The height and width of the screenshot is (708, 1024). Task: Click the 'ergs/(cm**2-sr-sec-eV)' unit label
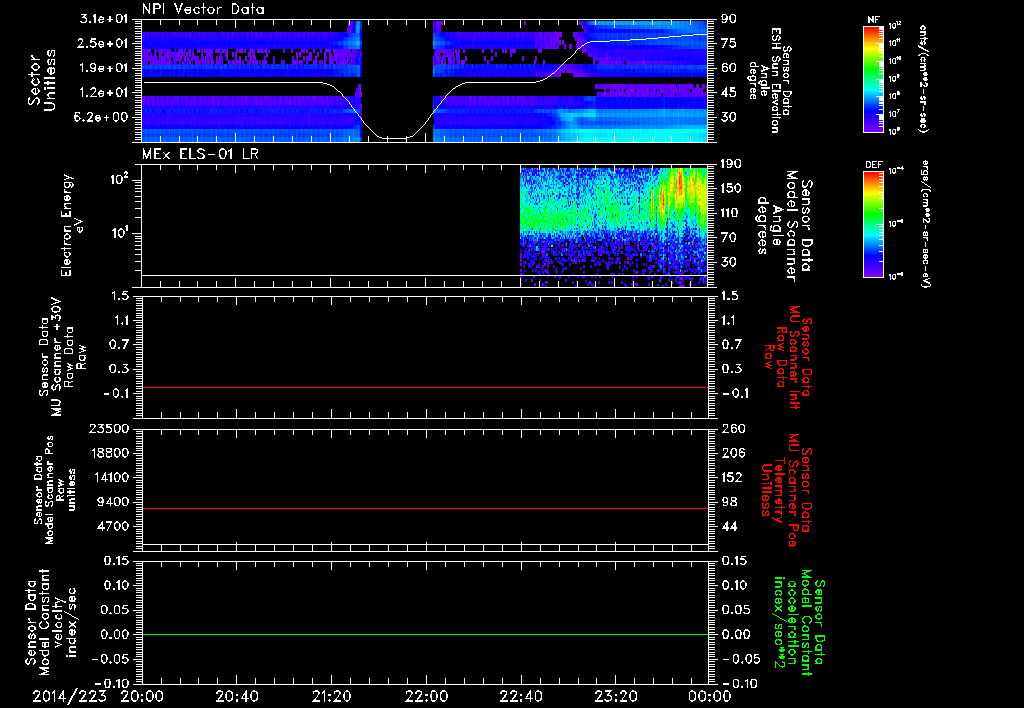(x=925, y=224)
